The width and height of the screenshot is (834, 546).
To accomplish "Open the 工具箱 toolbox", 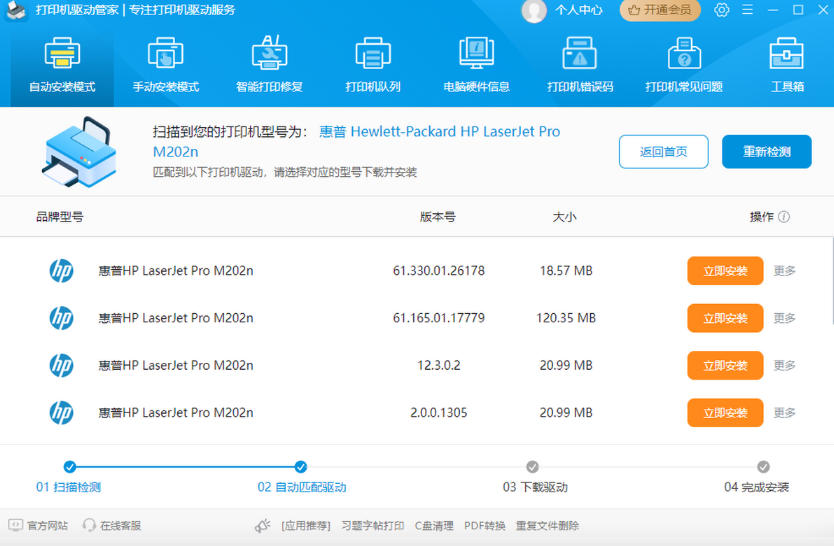I will 787,65.
